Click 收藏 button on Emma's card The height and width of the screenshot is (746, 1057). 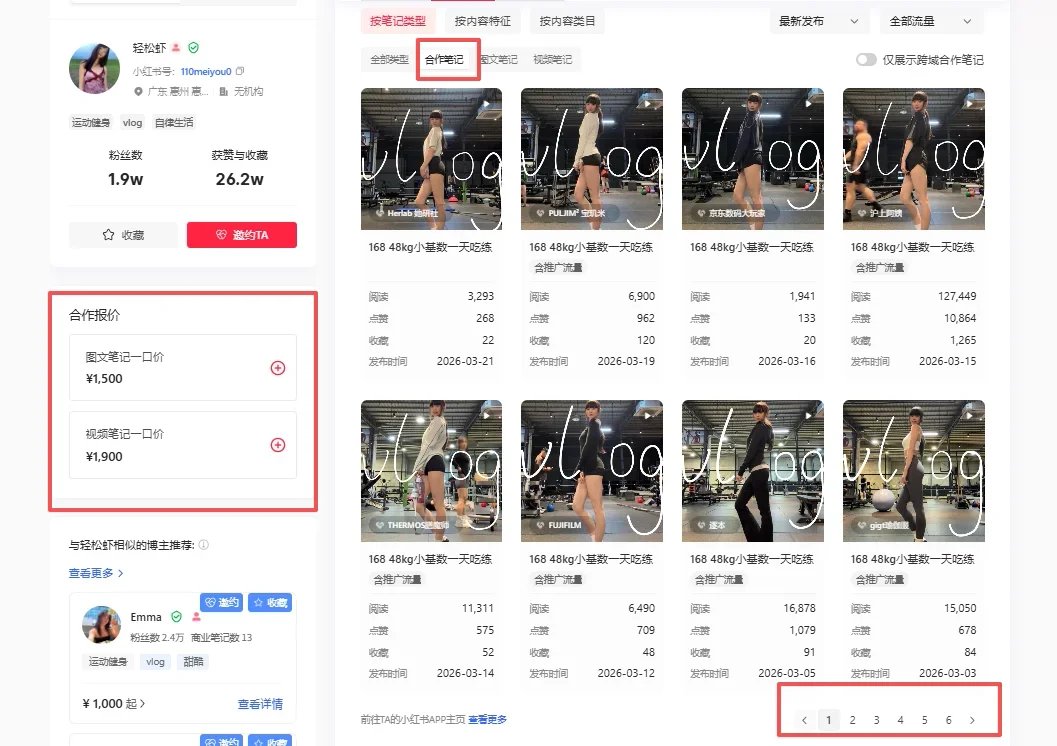coord(270,602)
